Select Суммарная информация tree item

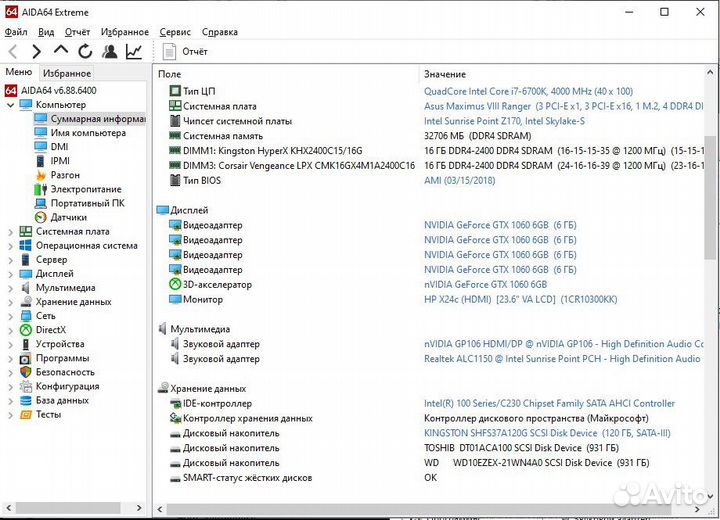pos(90,119)
